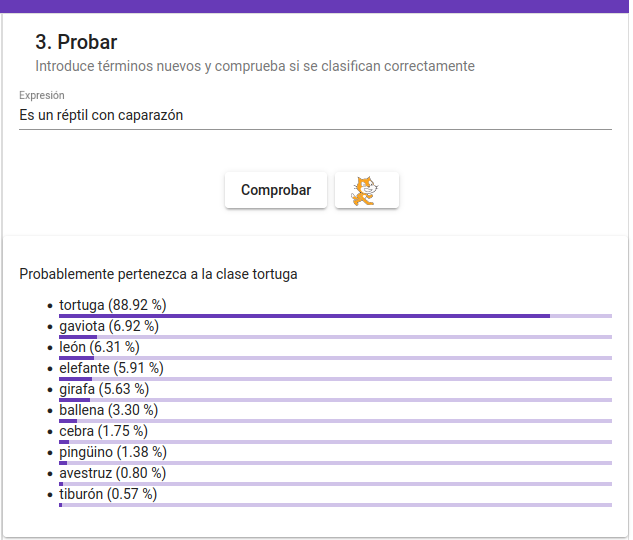Click the 'pingüino (1.38 %)' entry
633x540 pixels.
pos(113,452)
